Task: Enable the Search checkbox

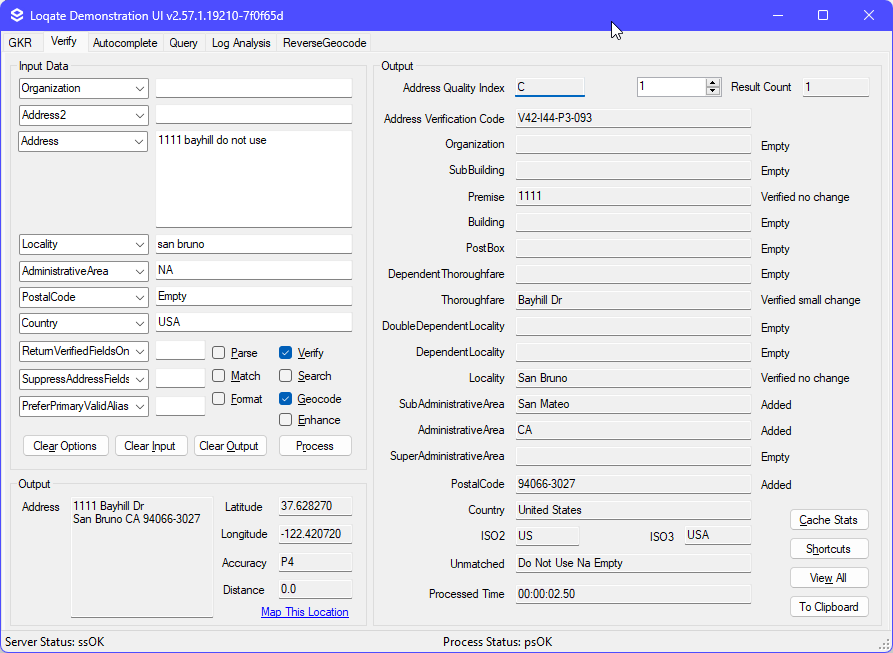Action: pos(286,376)
